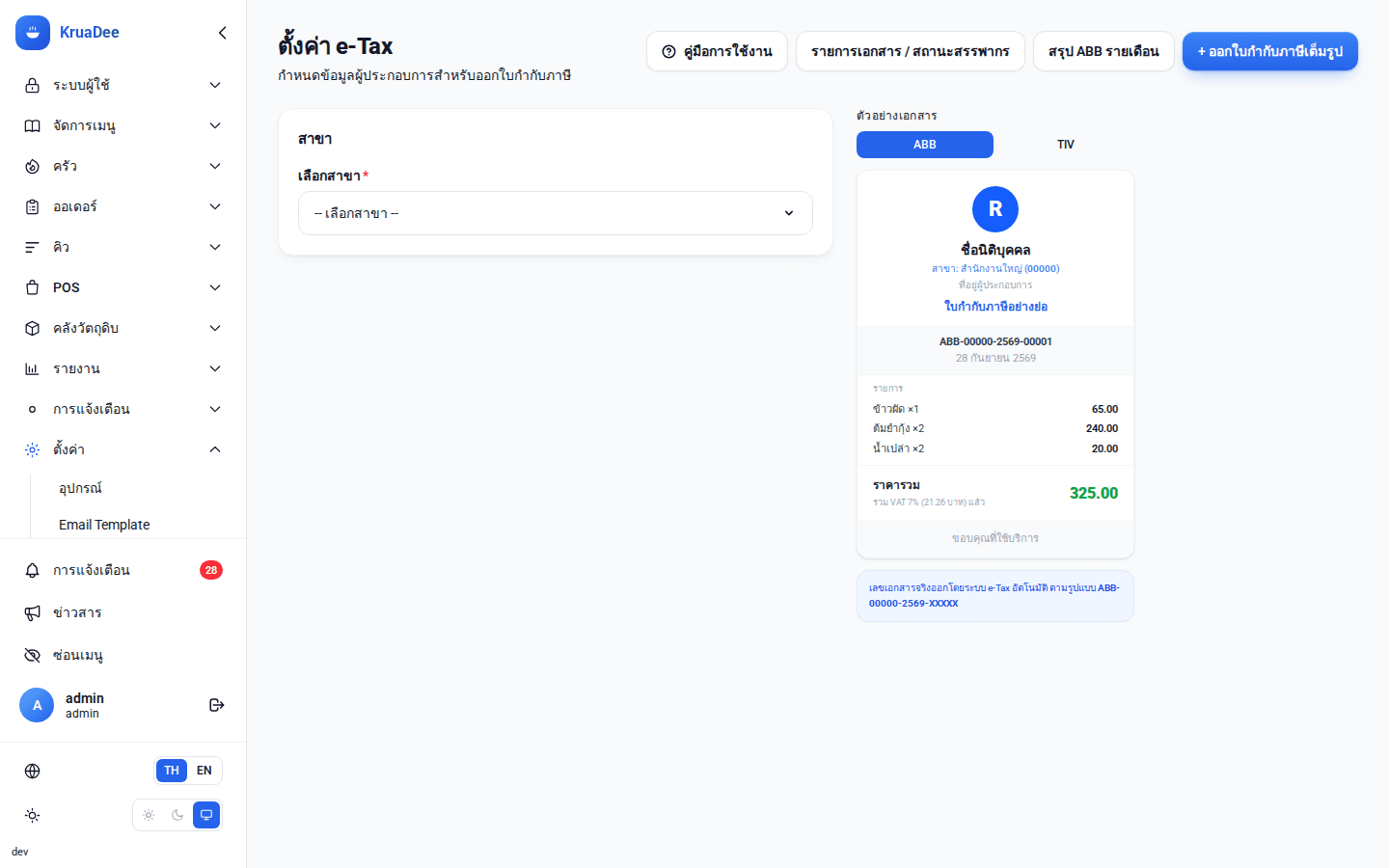1389x868 pixels.
Task: Open รายการเอกสาร / สถานะสรรพากร
Action: coord(911,51)
